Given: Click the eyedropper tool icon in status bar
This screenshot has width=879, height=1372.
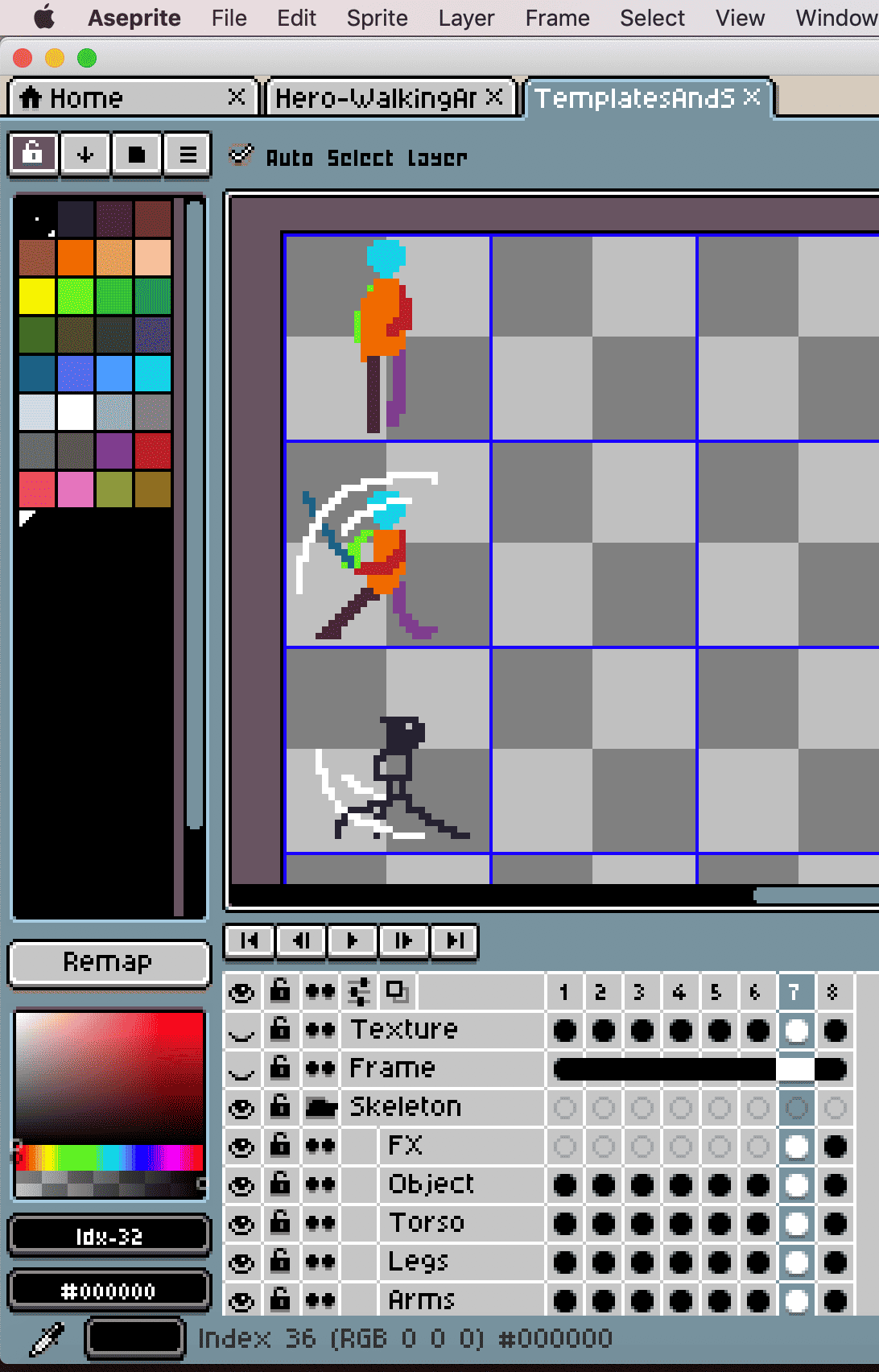Looking at the screenshot, I should [47, 1339].
